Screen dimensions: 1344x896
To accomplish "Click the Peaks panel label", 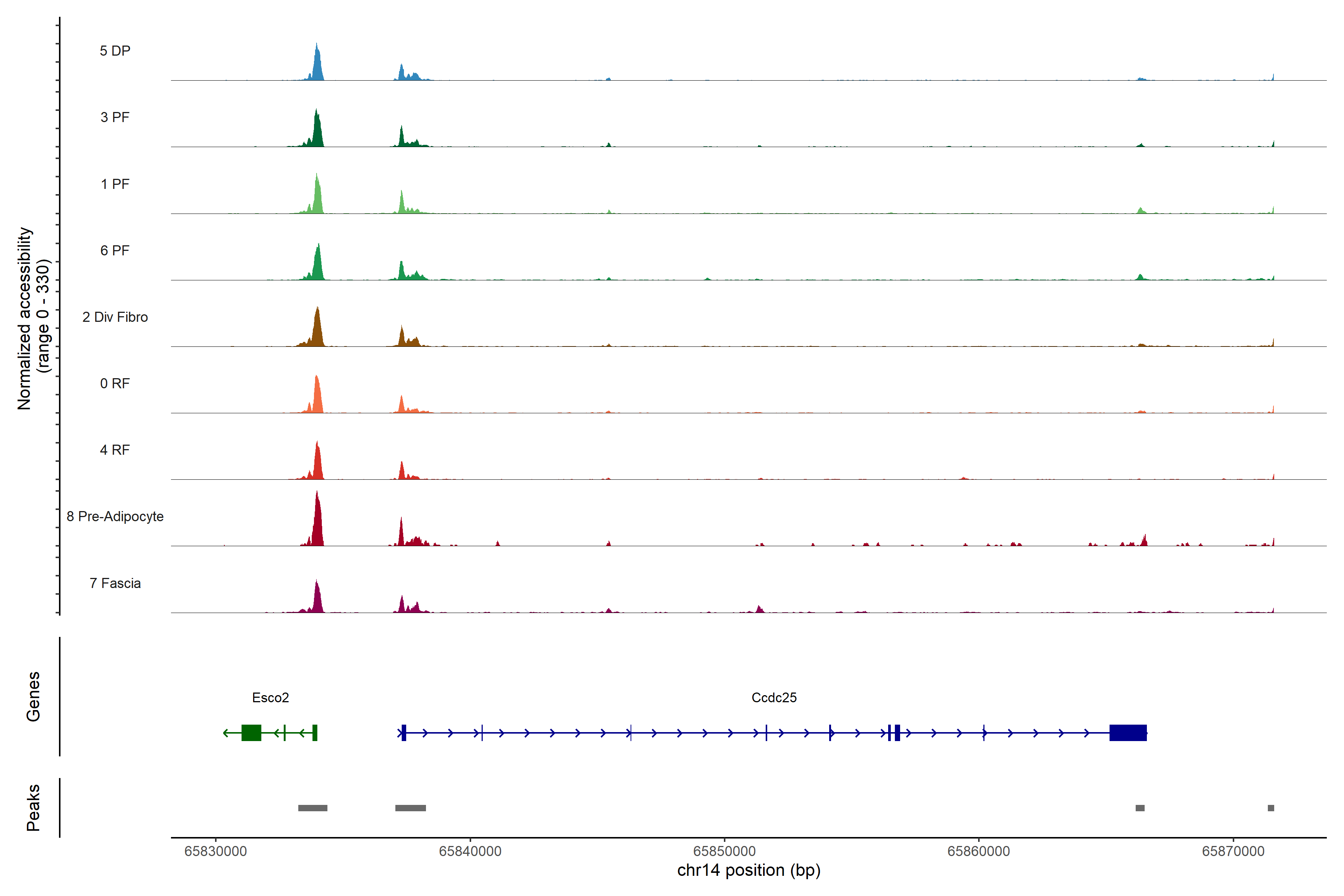I will tap(33, 808).
